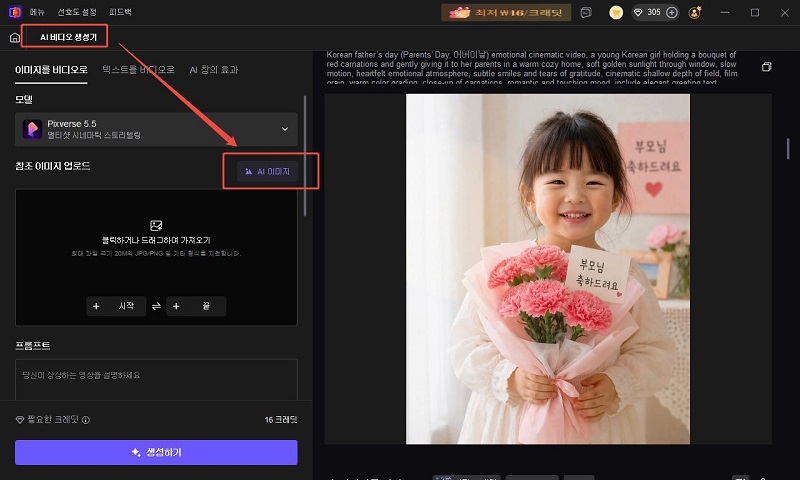This screenshot has width=800, height=480.
Task: Switch to AI 창의 효과 tab
Action: tap(214, 70)
